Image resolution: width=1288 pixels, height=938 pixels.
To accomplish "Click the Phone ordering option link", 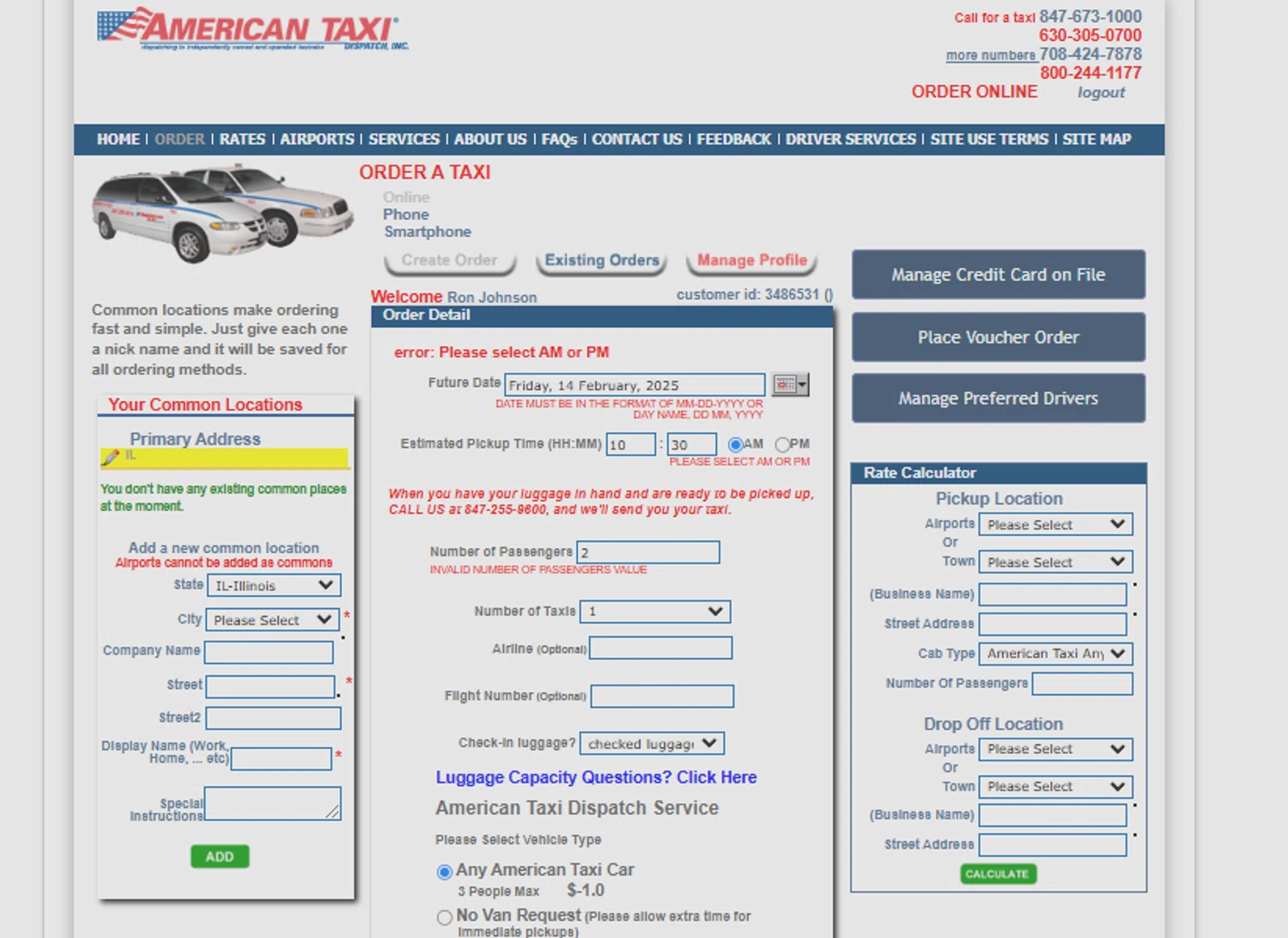I will pos(406,215).
